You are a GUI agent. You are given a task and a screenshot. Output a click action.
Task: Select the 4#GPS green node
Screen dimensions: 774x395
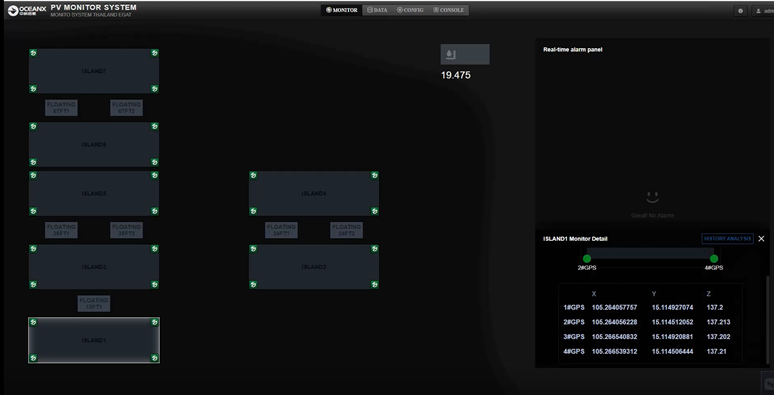714,258
